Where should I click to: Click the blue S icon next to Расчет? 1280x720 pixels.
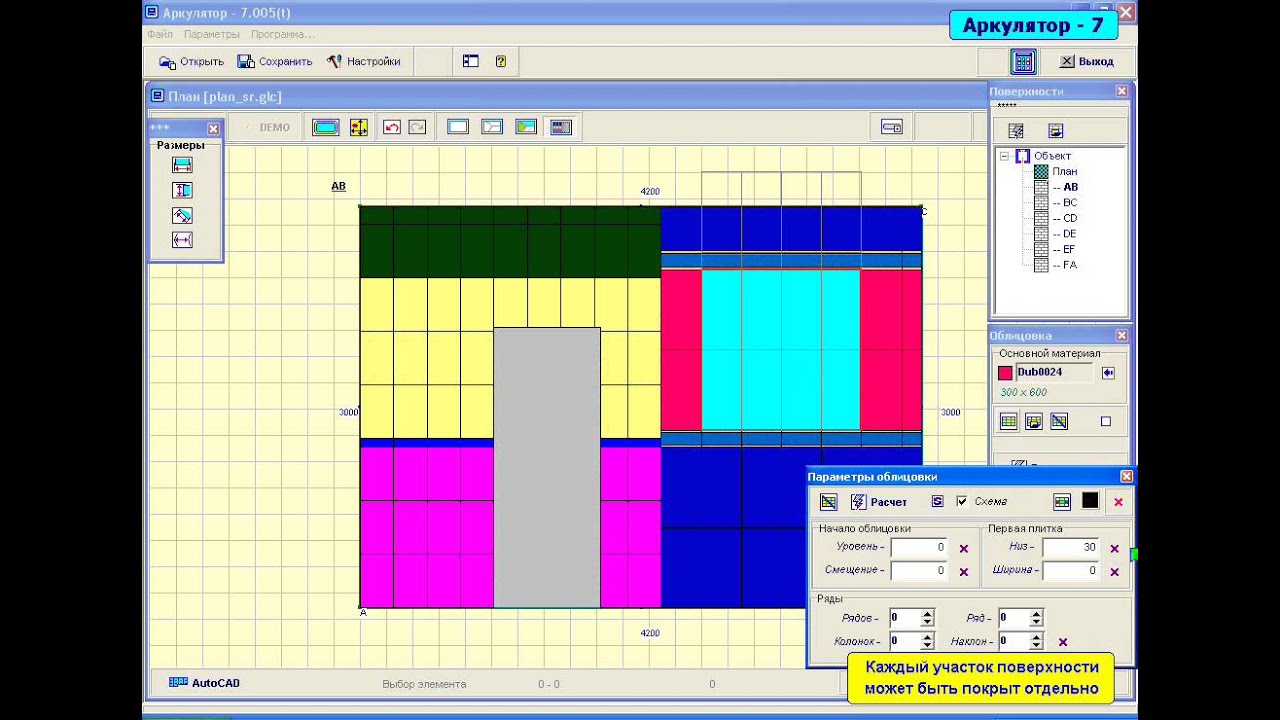point(937,502)
